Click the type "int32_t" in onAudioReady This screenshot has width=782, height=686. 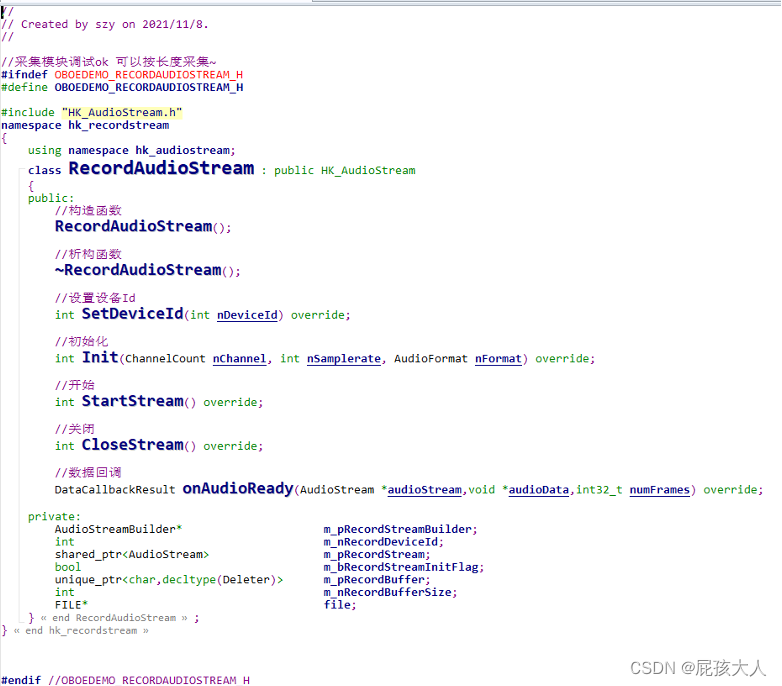tap(599, 490)
